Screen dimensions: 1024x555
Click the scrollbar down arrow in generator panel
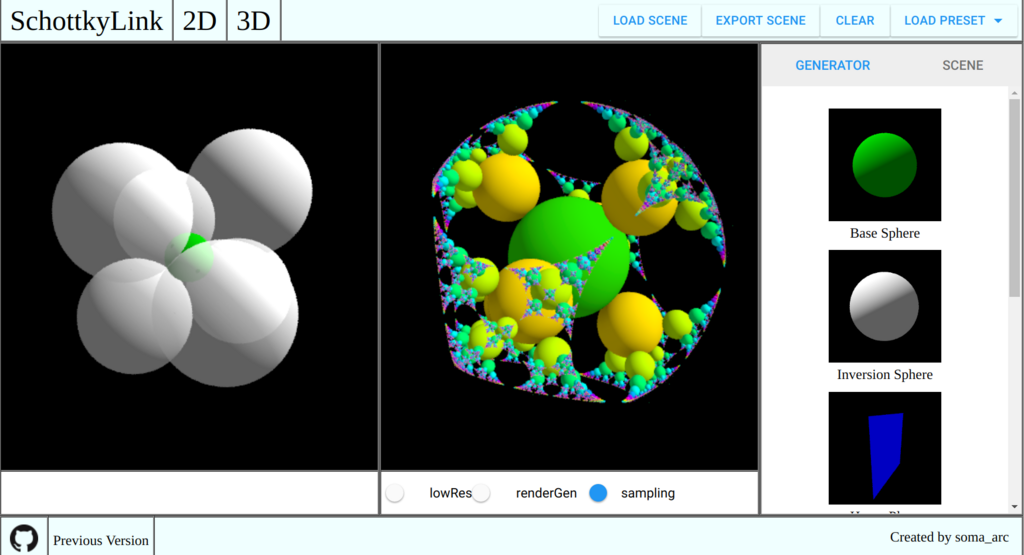[1014, 507]
